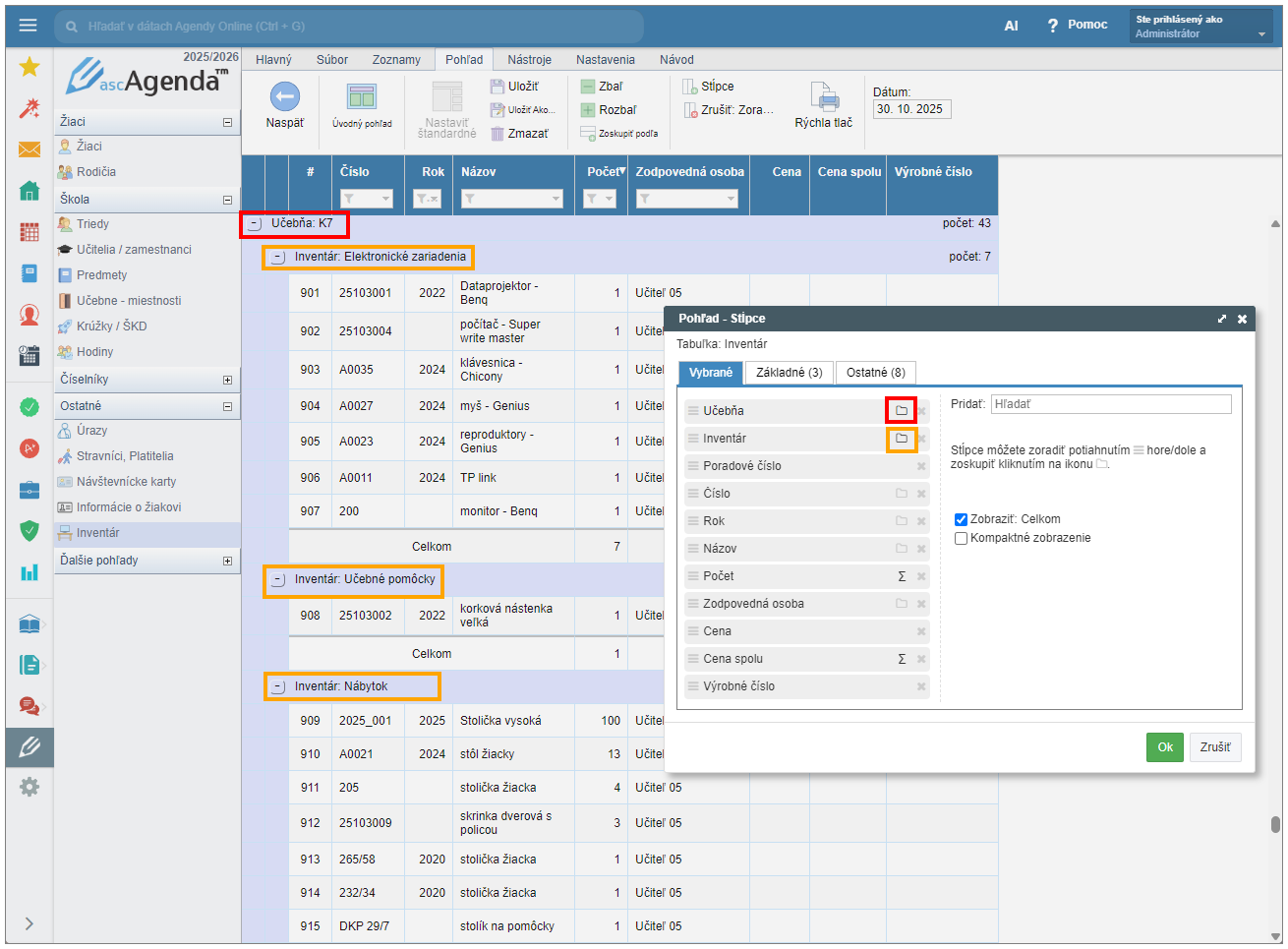Click the Zrušiť button in dialog

coord(1214,747)
